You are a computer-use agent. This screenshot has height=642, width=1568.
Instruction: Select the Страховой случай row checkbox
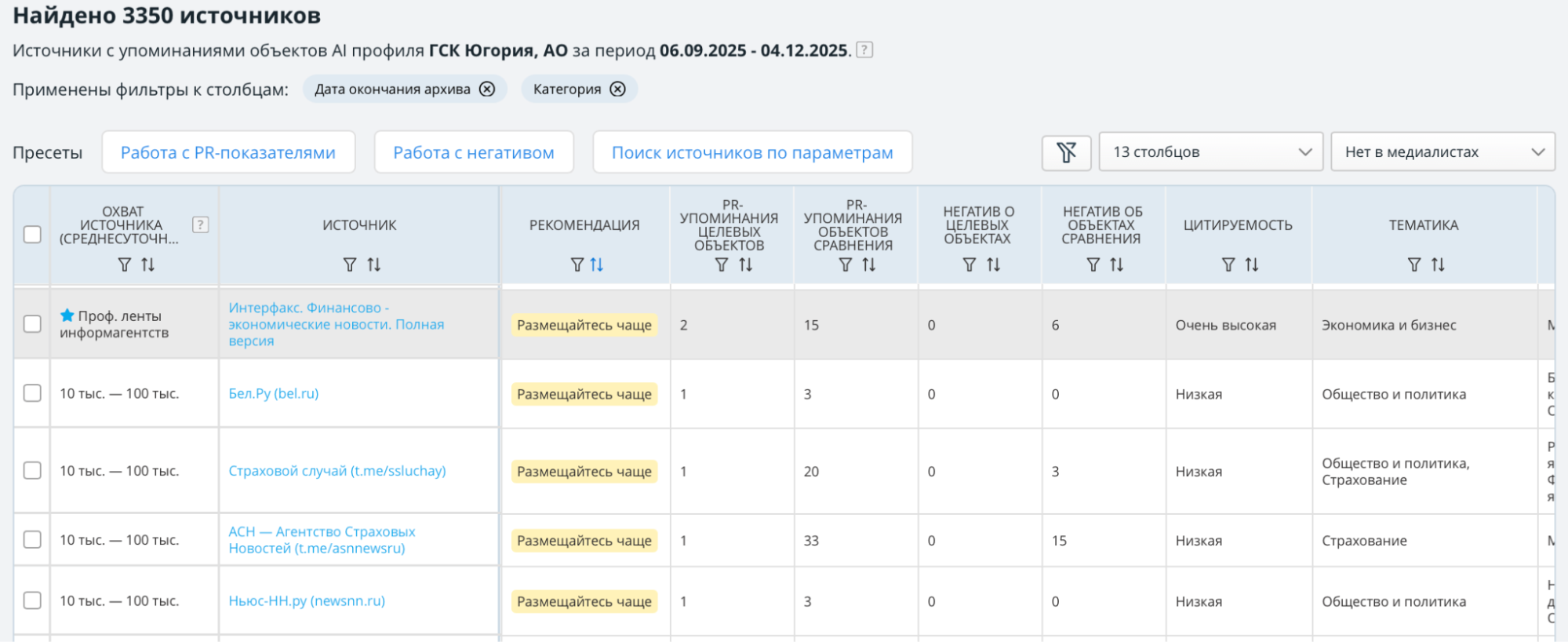pos(32,470)
